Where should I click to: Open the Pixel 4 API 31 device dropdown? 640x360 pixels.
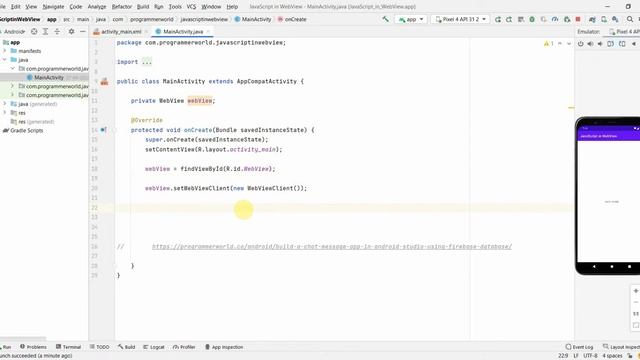(x=460, y=19)
